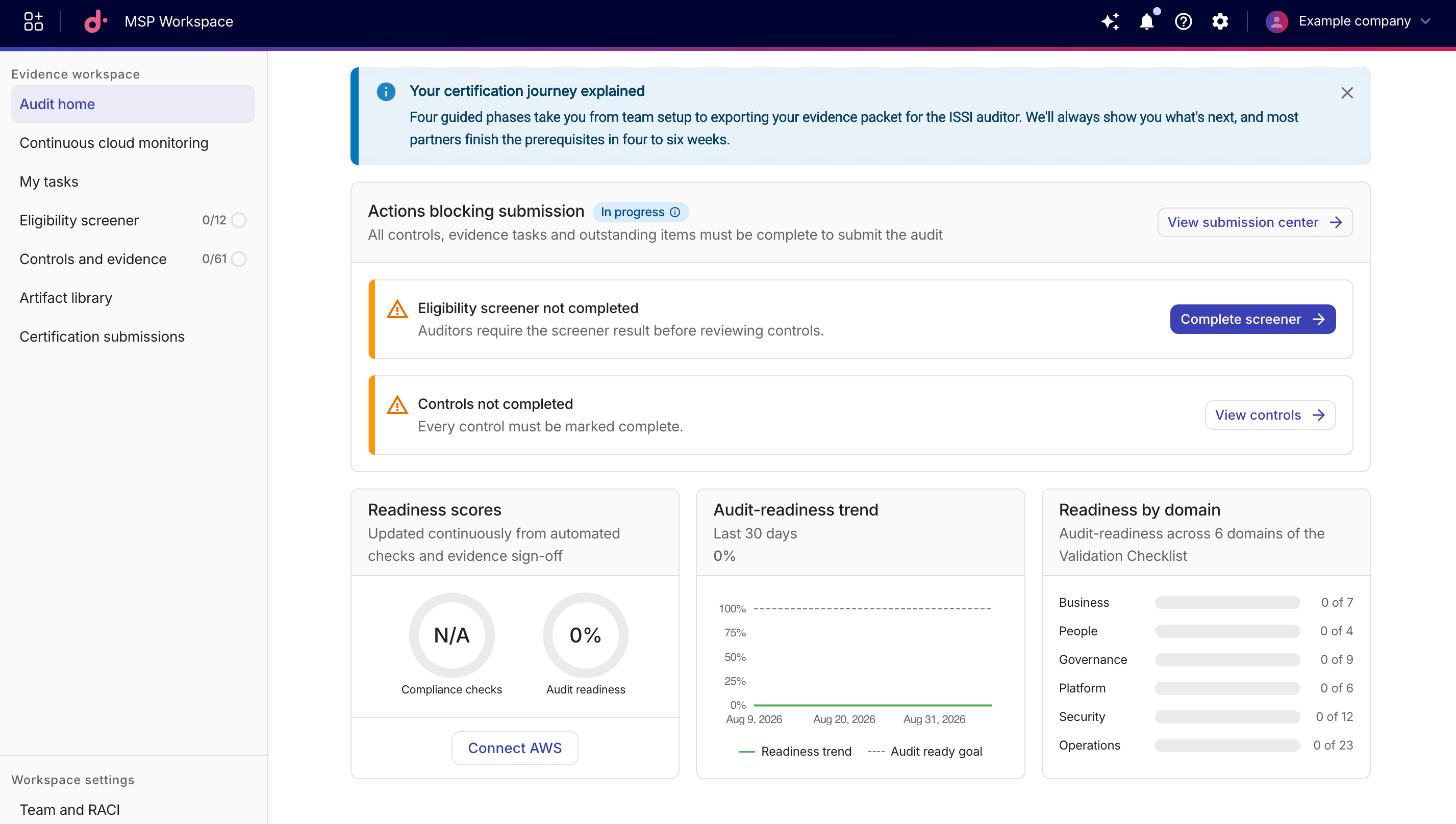Click the Platform domain progress bar
This screenshot has height=824, width=1456.
[x=1227, y=688]
